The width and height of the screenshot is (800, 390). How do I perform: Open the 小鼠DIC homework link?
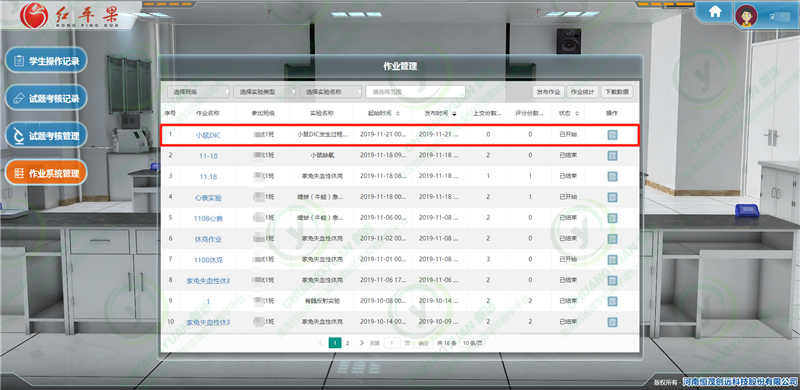coord(208,135)
